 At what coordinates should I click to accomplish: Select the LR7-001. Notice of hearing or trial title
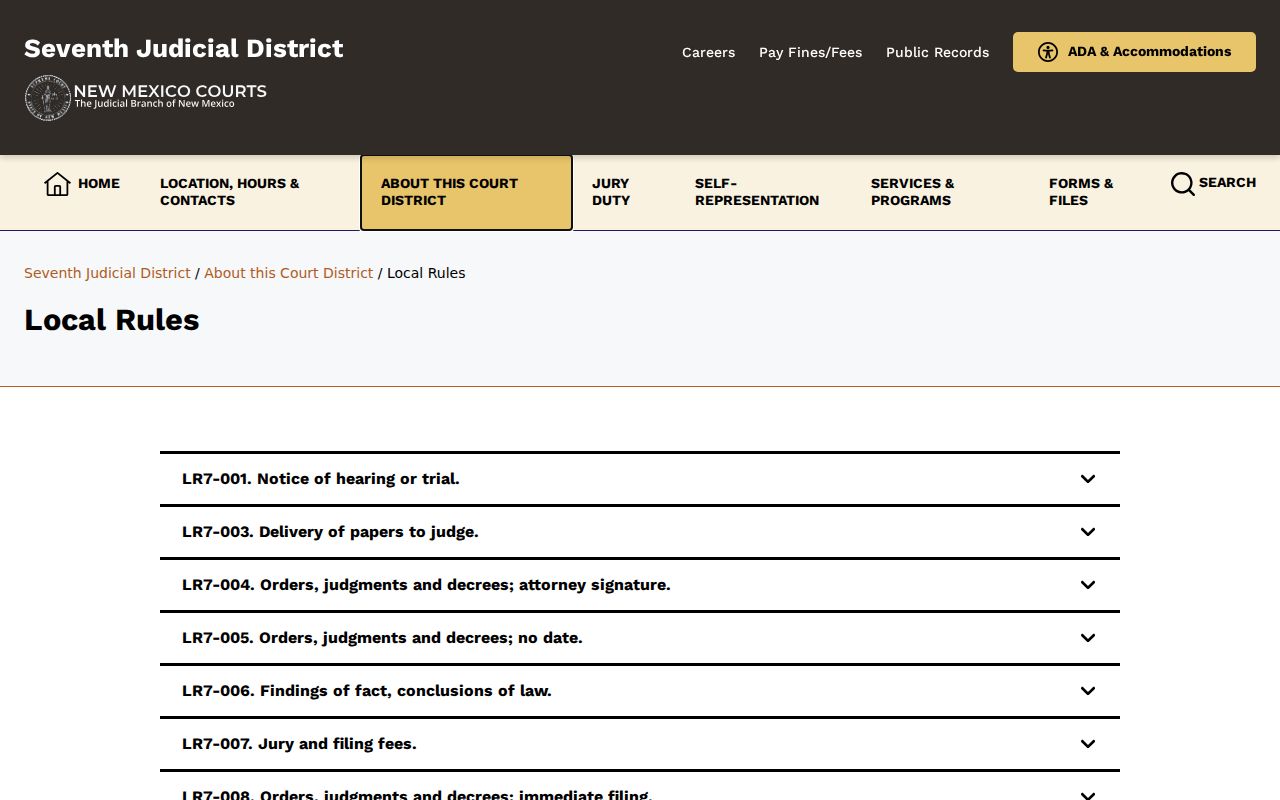coord(321,479)
